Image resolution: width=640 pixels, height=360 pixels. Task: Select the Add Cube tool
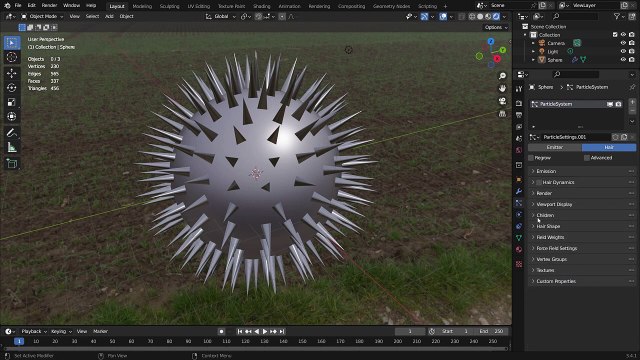pos(12,164)
